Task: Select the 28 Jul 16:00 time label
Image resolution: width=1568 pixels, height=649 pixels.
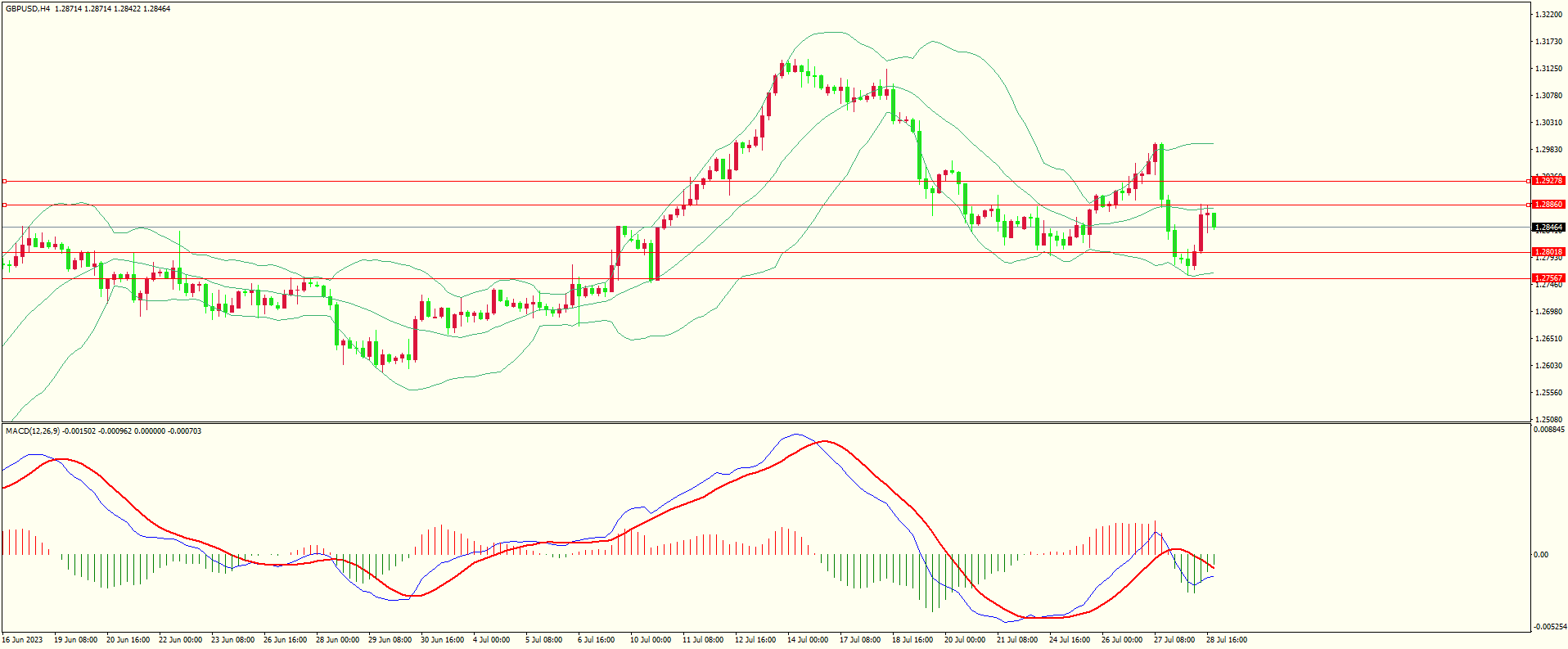Action: click(1227, 640)
